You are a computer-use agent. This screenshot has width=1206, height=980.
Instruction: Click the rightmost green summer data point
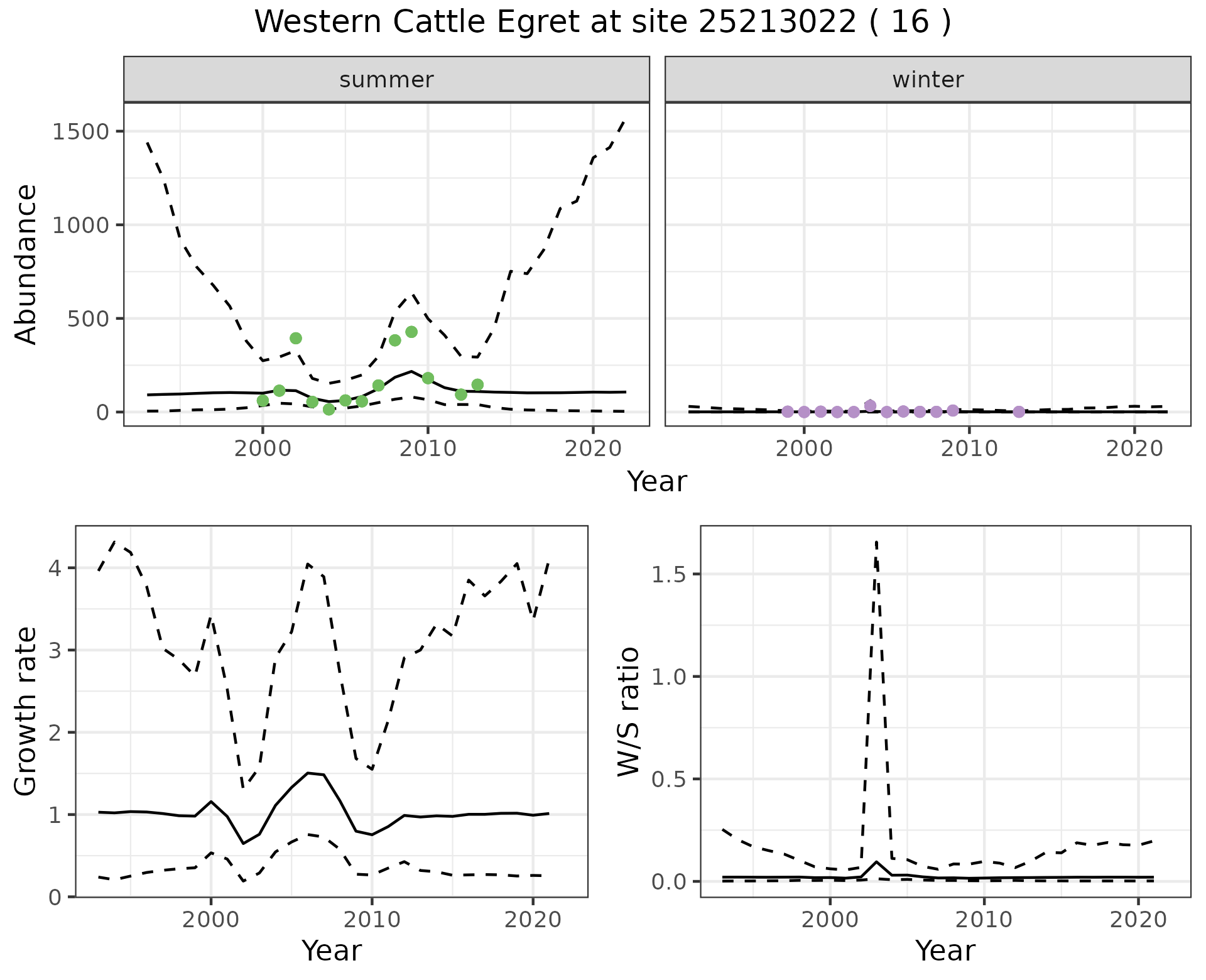[x=477, y=384]
